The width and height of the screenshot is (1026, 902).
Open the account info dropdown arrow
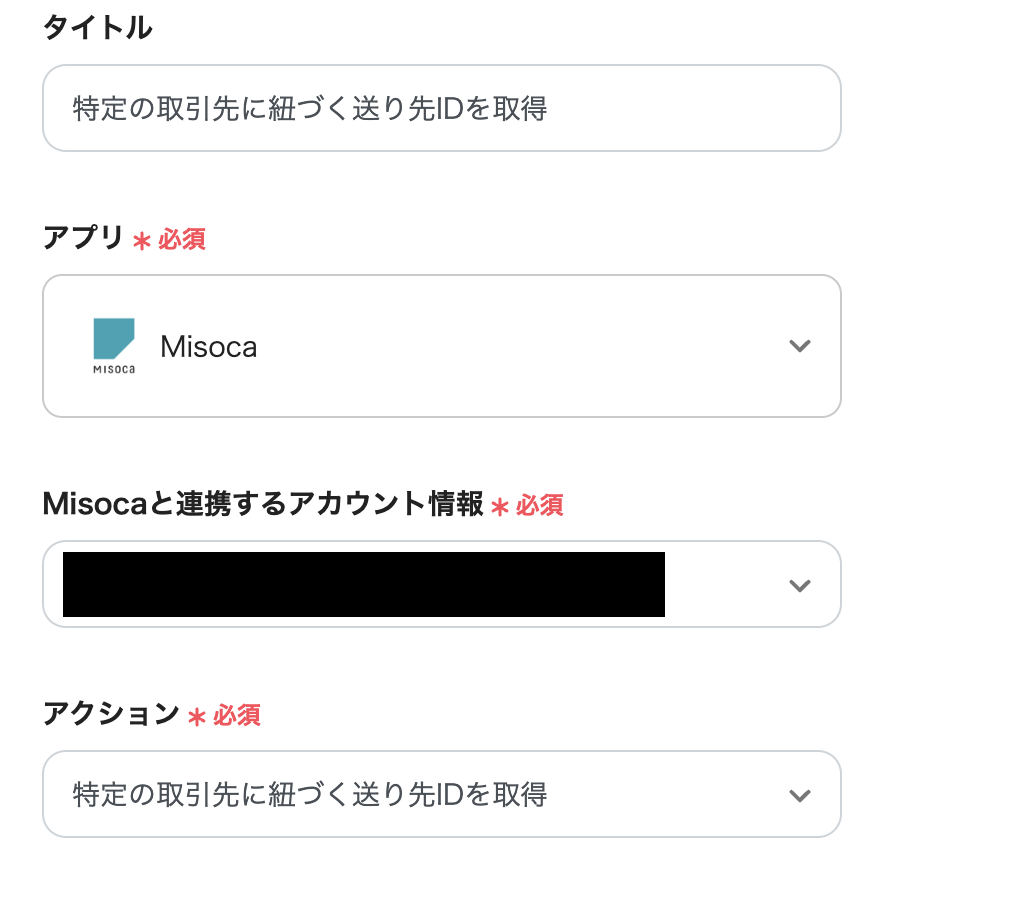click(799, 585)
